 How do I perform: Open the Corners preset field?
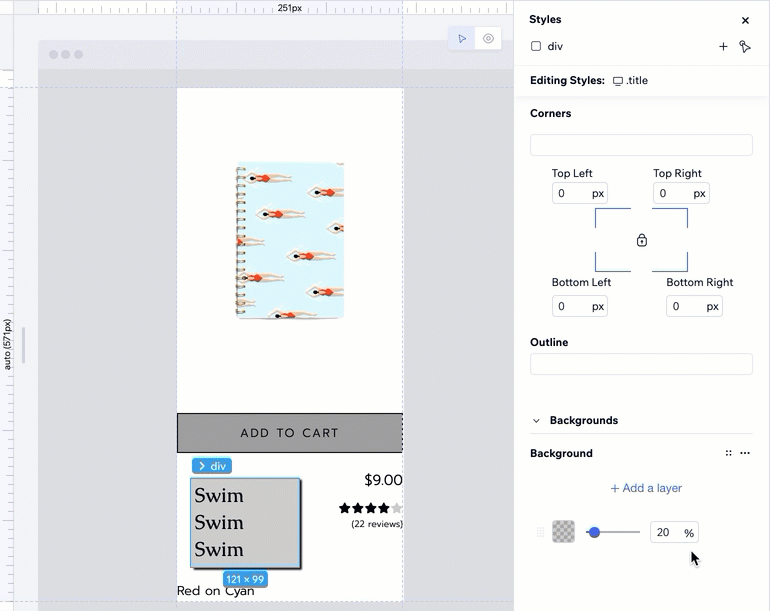[641, 145]
